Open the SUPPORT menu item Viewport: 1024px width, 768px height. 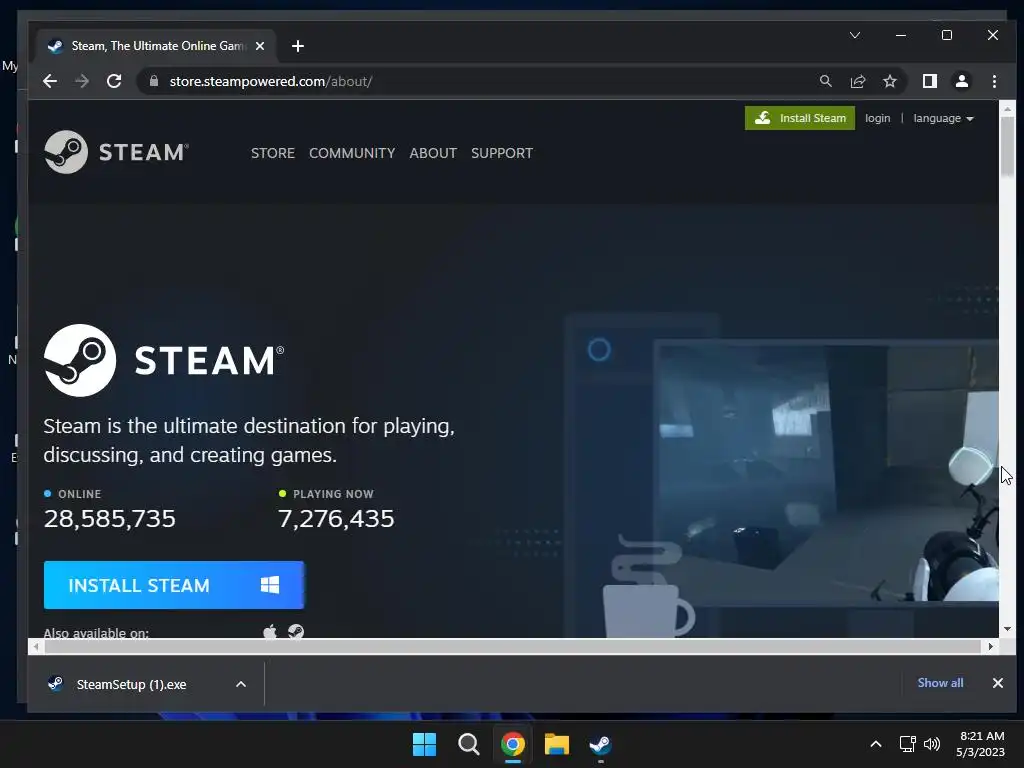point(502,153)
